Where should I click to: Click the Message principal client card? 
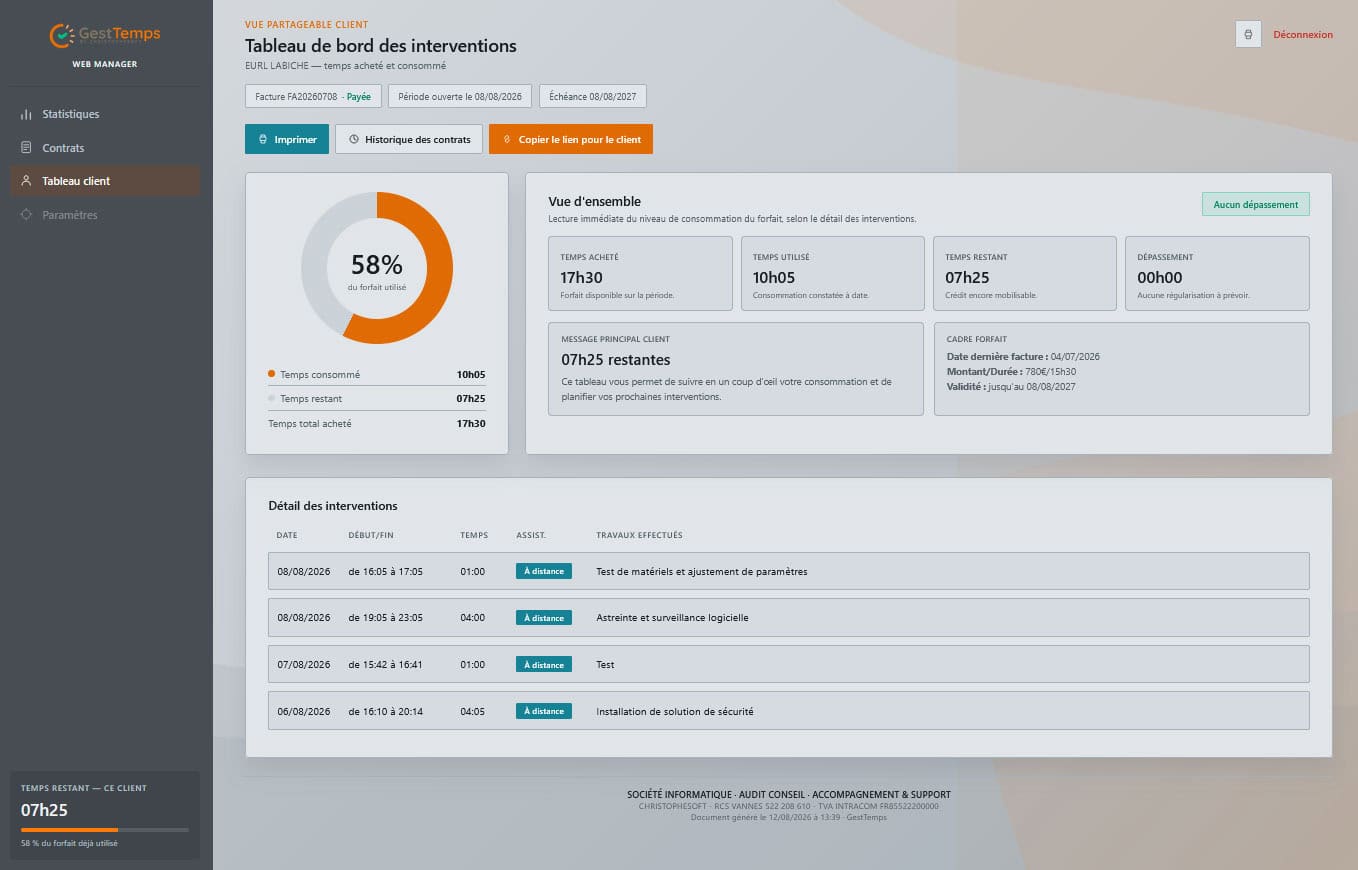point(736,368)
